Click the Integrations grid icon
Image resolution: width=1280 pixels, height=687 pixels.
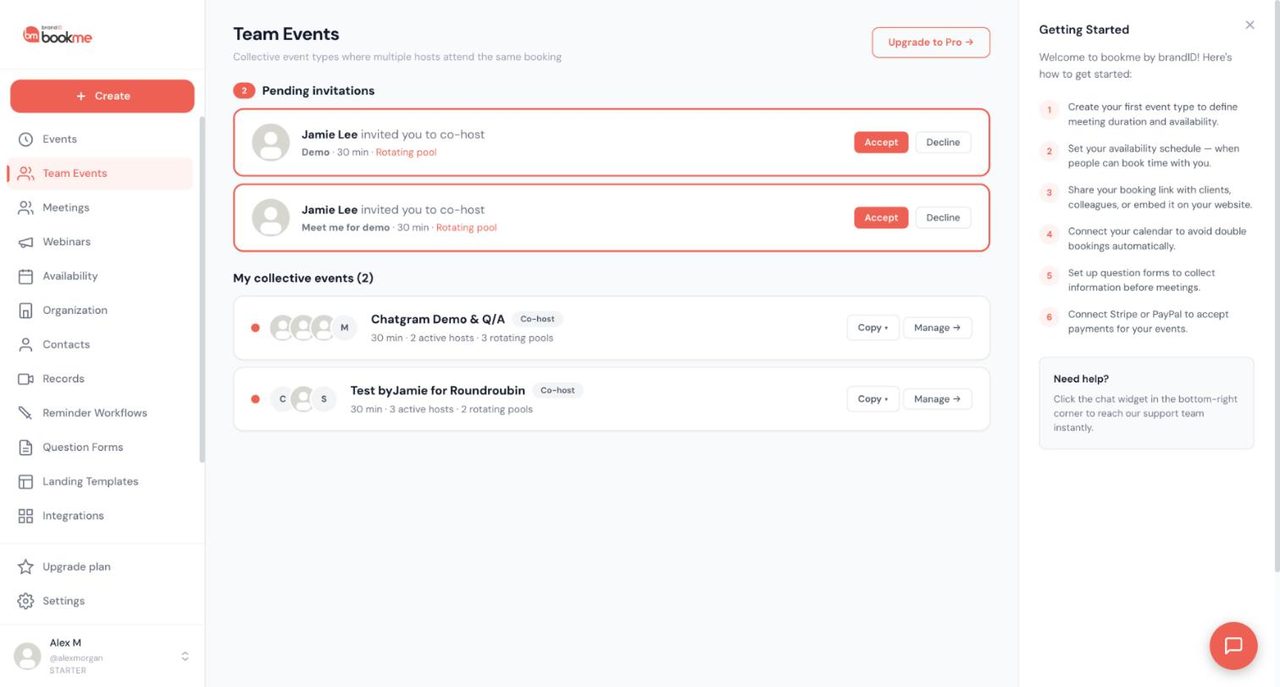[x=26, y=516]
